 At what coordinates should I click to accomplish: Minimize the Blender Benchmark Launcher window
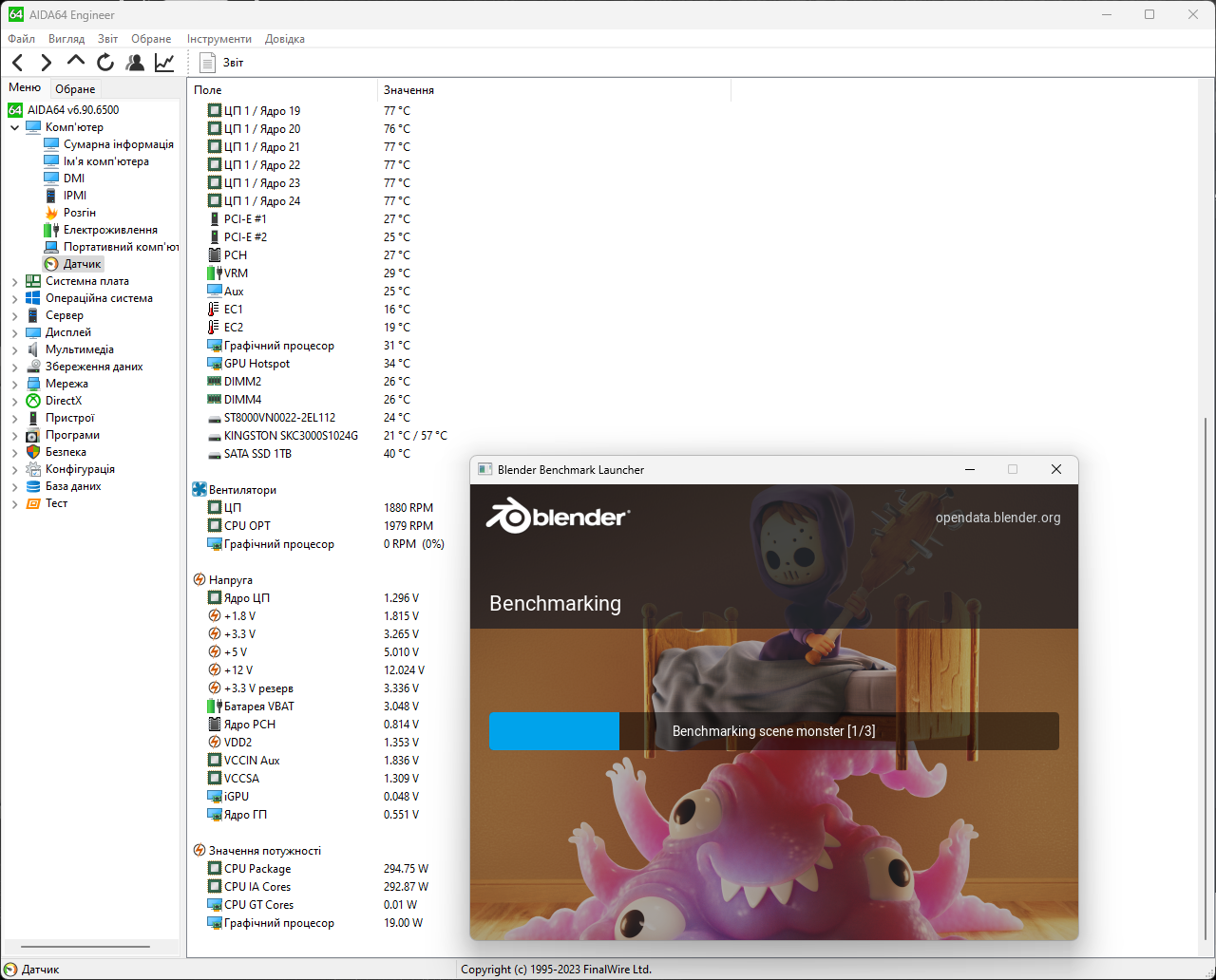tap(970, 469)
